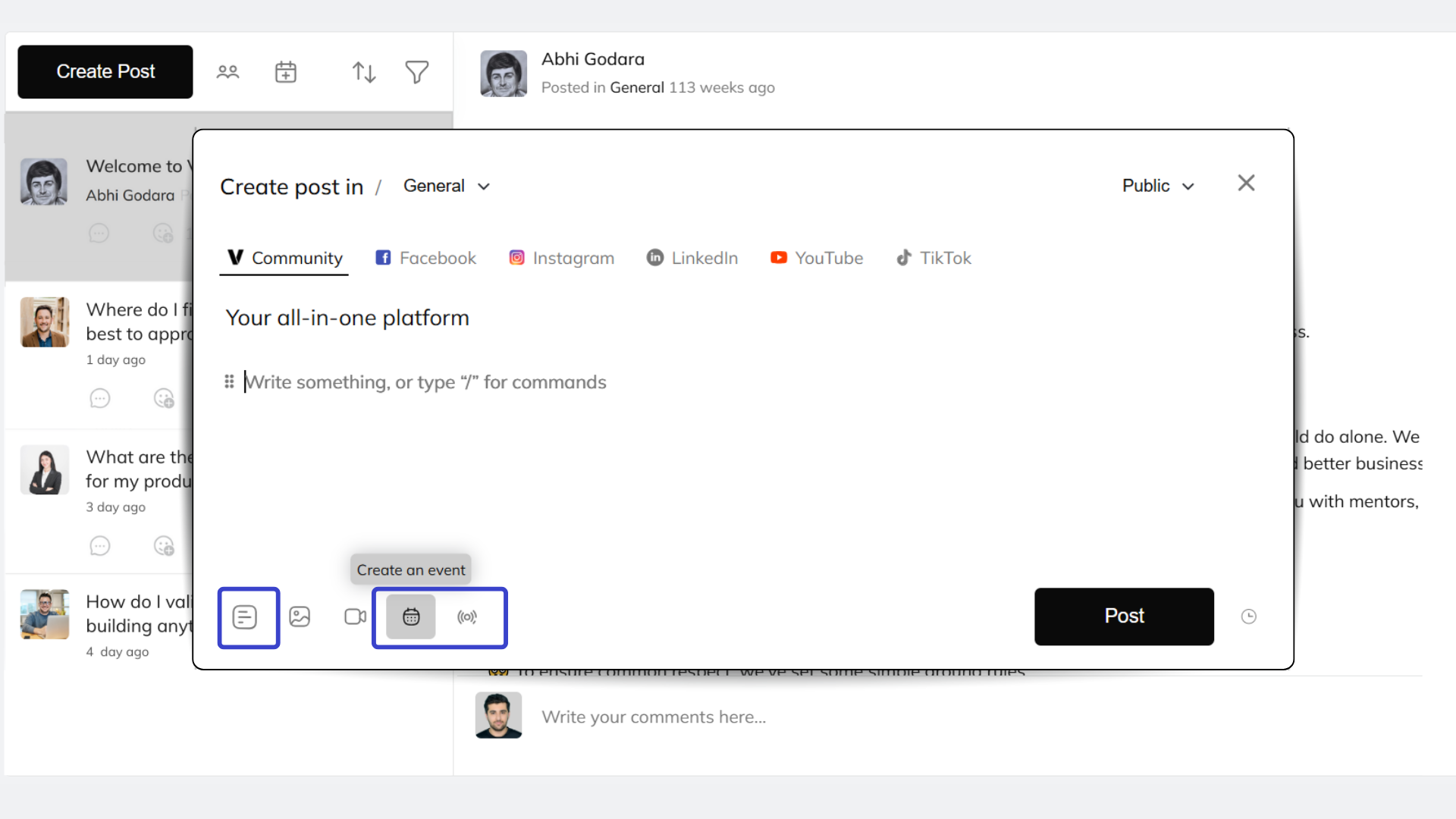Open the members icon near Create Post
The width and height of the screenshot is (1456, 819).
[227, 71]
